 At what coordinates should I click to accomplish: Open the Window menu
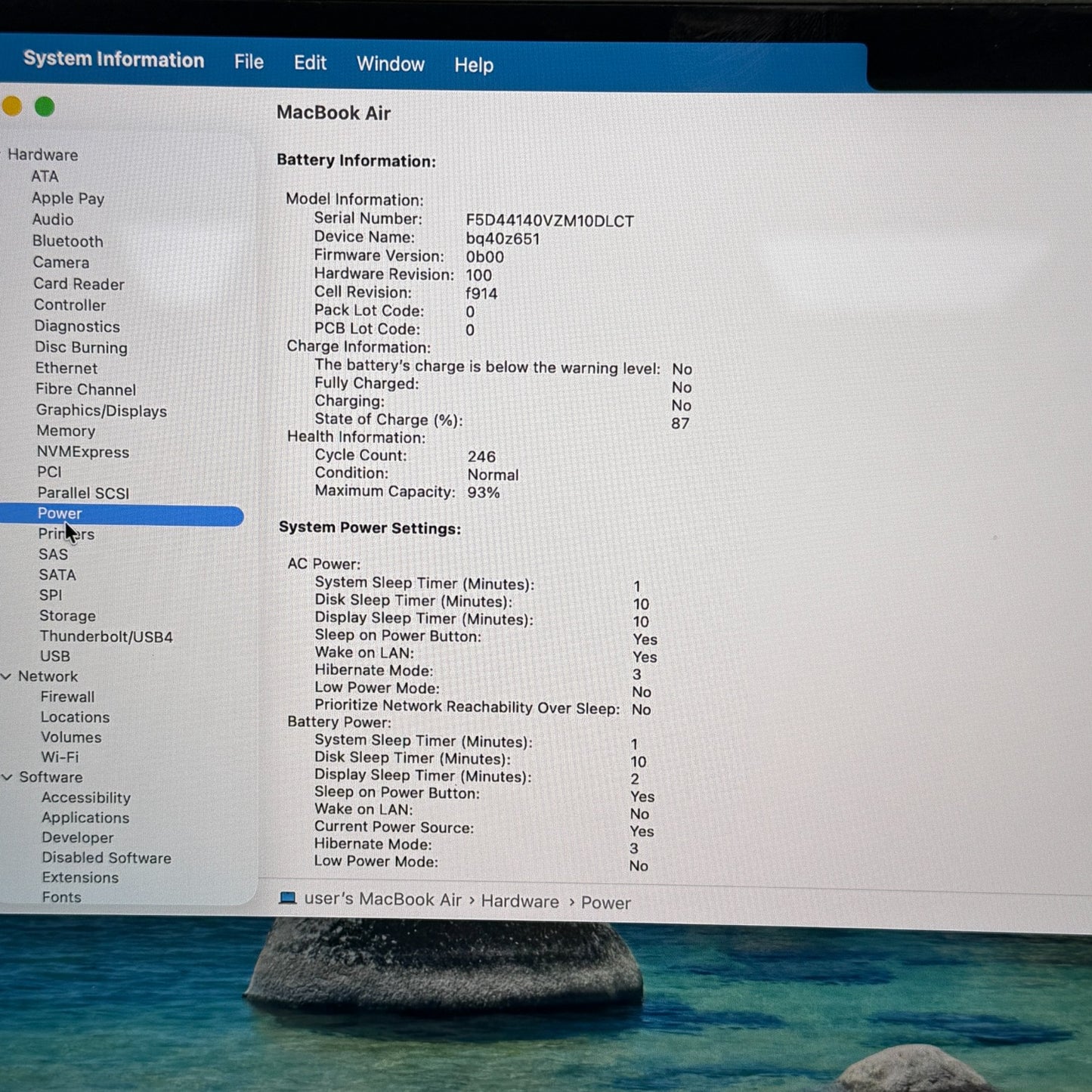[x=390, y=64]
